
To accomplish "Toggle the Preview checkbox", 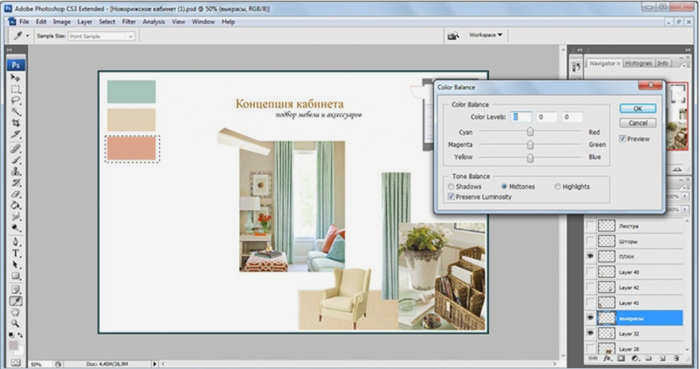I will coord(623,139).
